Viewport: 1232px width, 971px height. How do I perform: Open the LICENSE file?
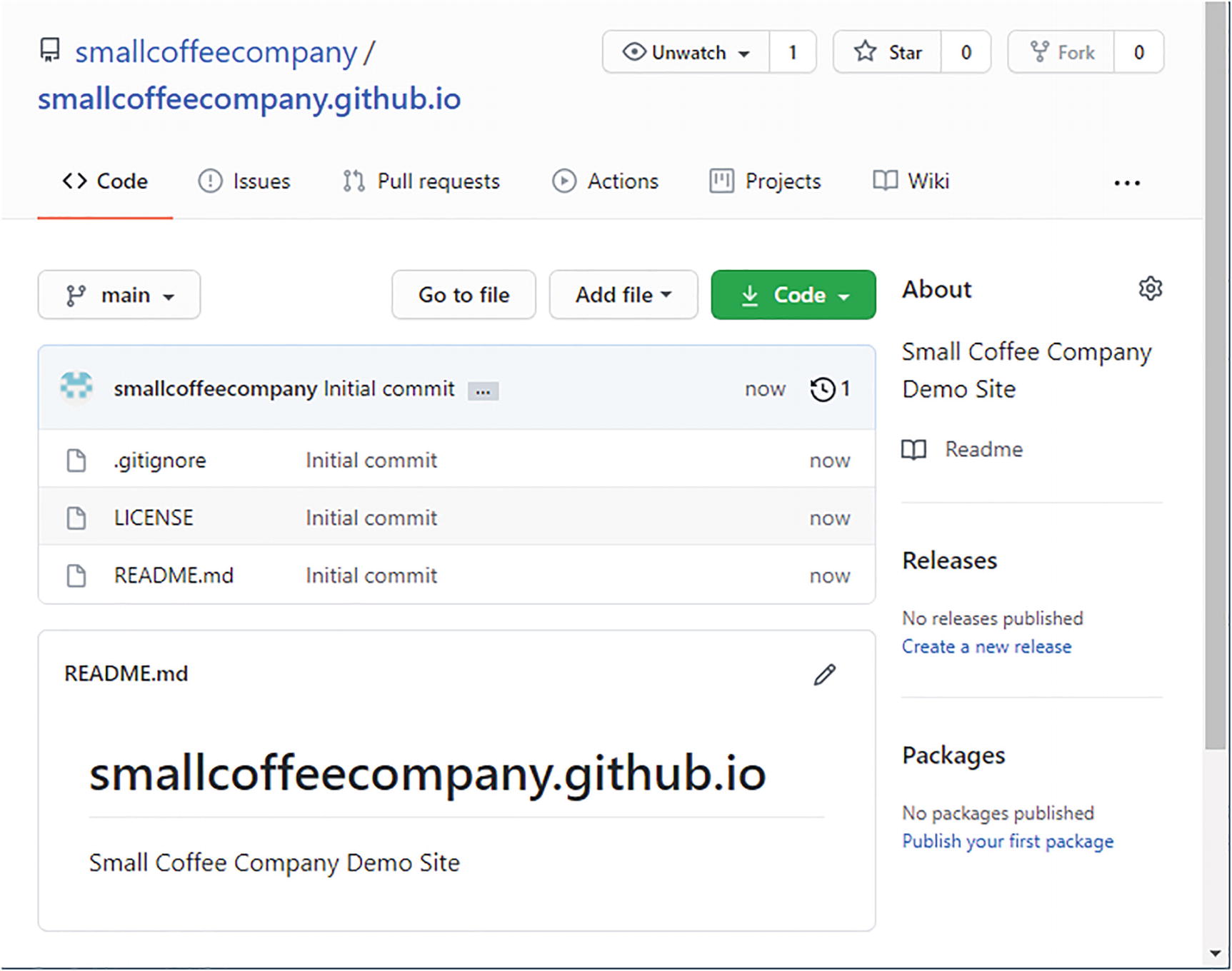(154, 518)
